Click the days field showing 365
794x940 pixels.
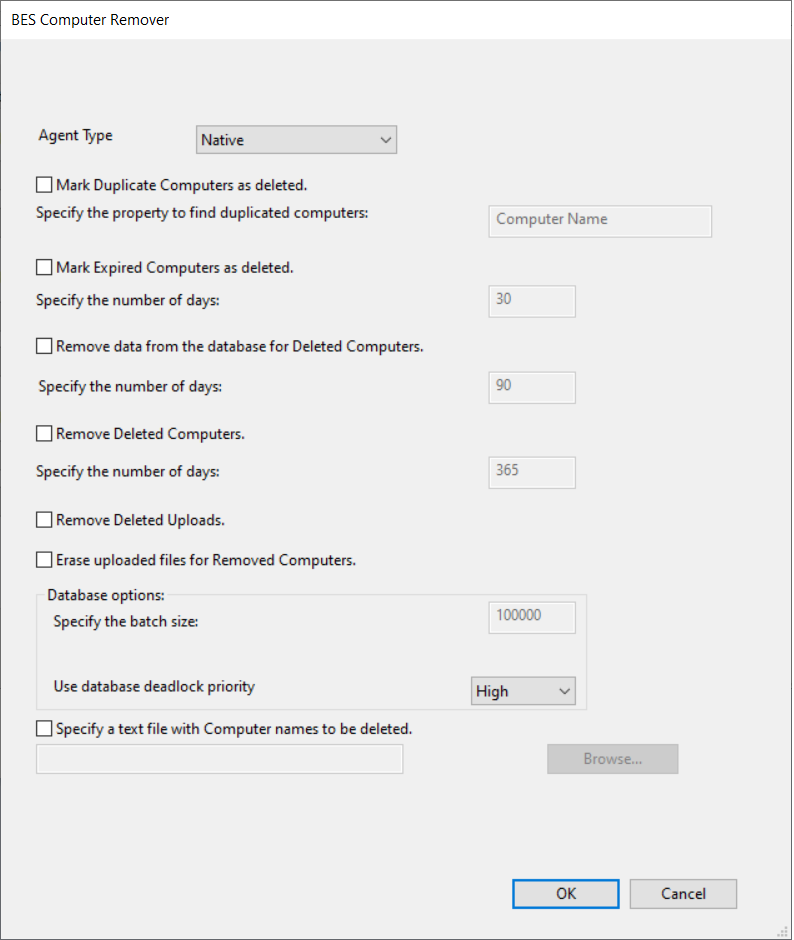532,472
